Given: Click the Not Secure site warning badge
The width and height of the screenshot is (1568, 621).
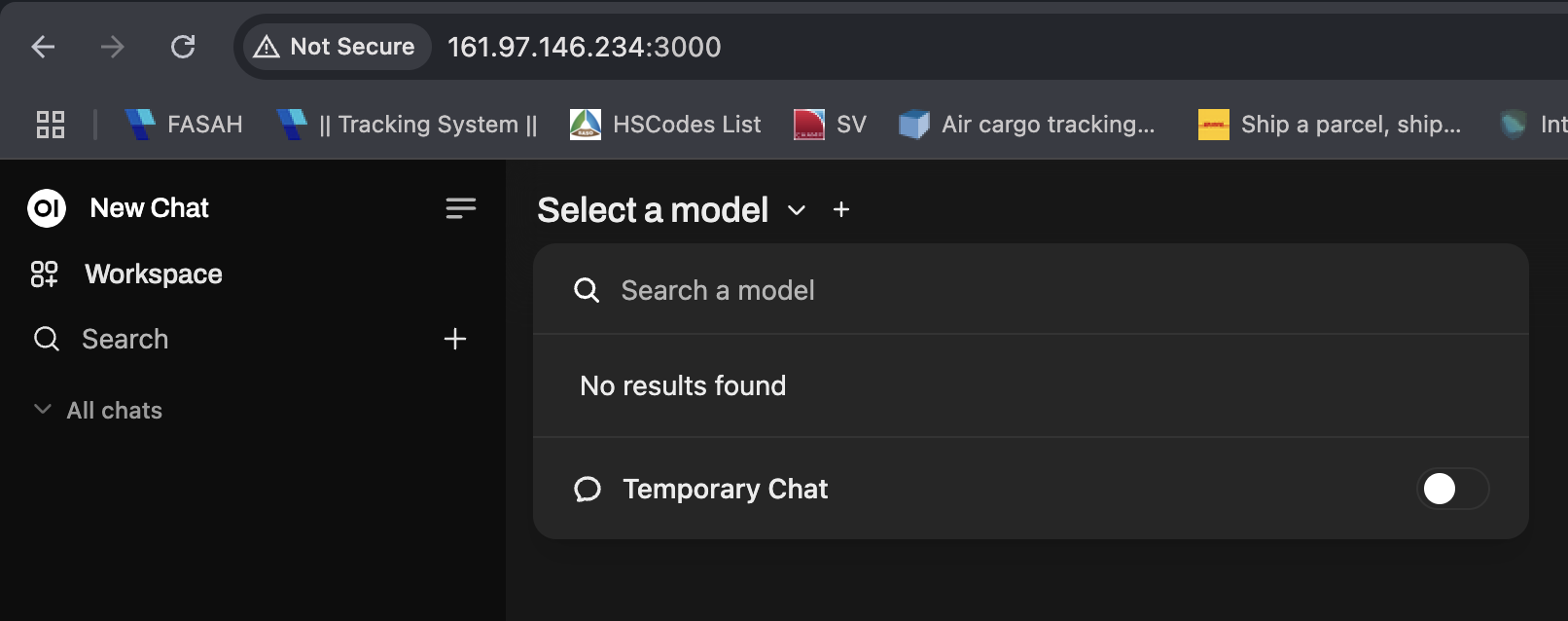Looking at the screenshot, I should (336, 47).
